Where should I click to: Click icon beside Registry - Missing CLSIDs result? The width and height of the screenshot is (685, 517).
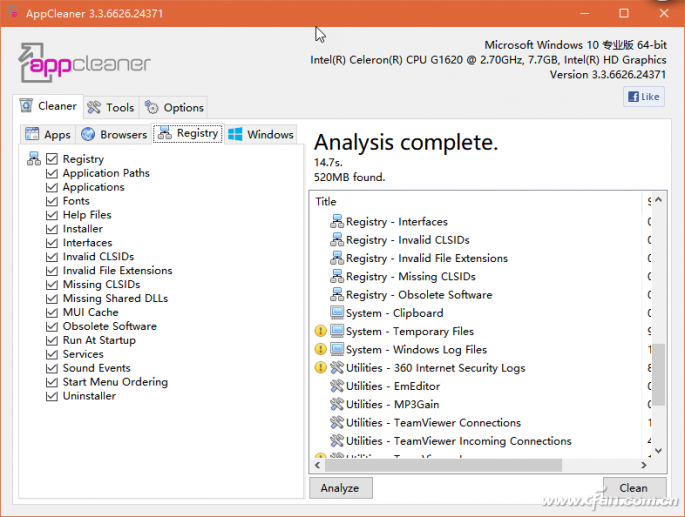[x=337, y=277]
